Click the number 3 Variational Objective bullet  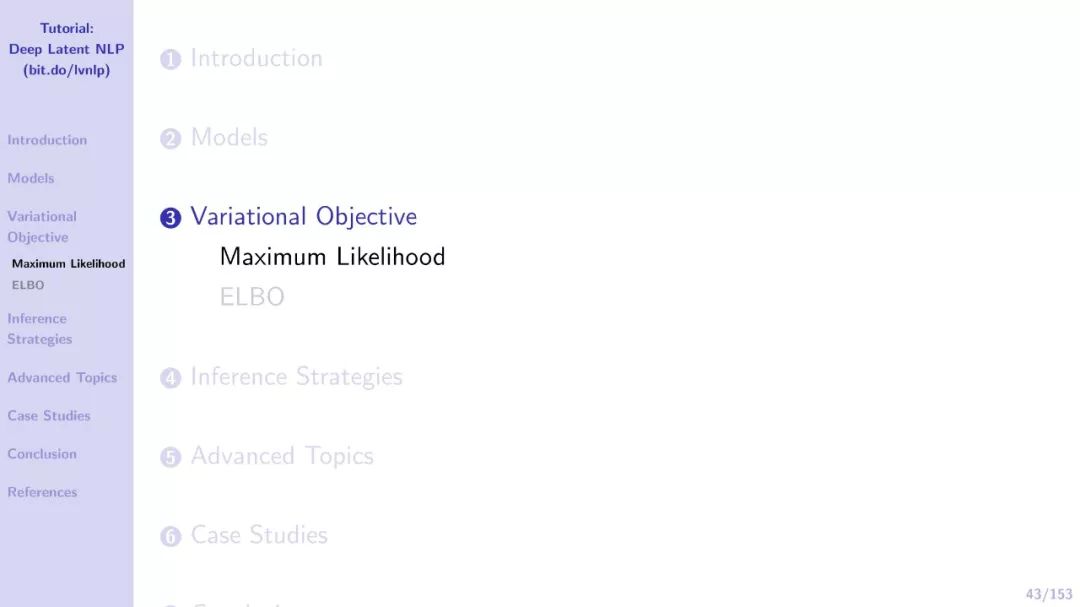pos(170,218)
